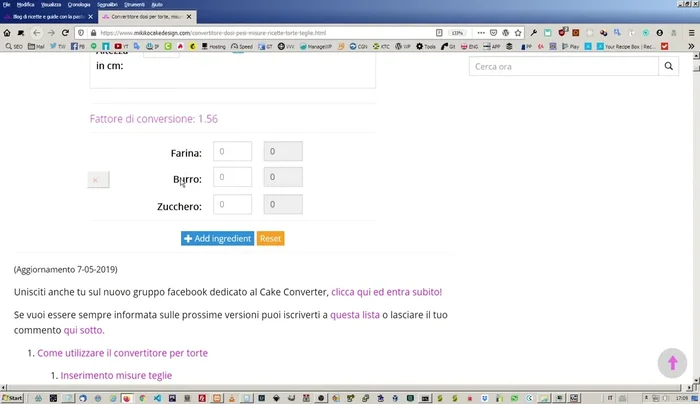Open the Segnalibri menu

[106, 5]
